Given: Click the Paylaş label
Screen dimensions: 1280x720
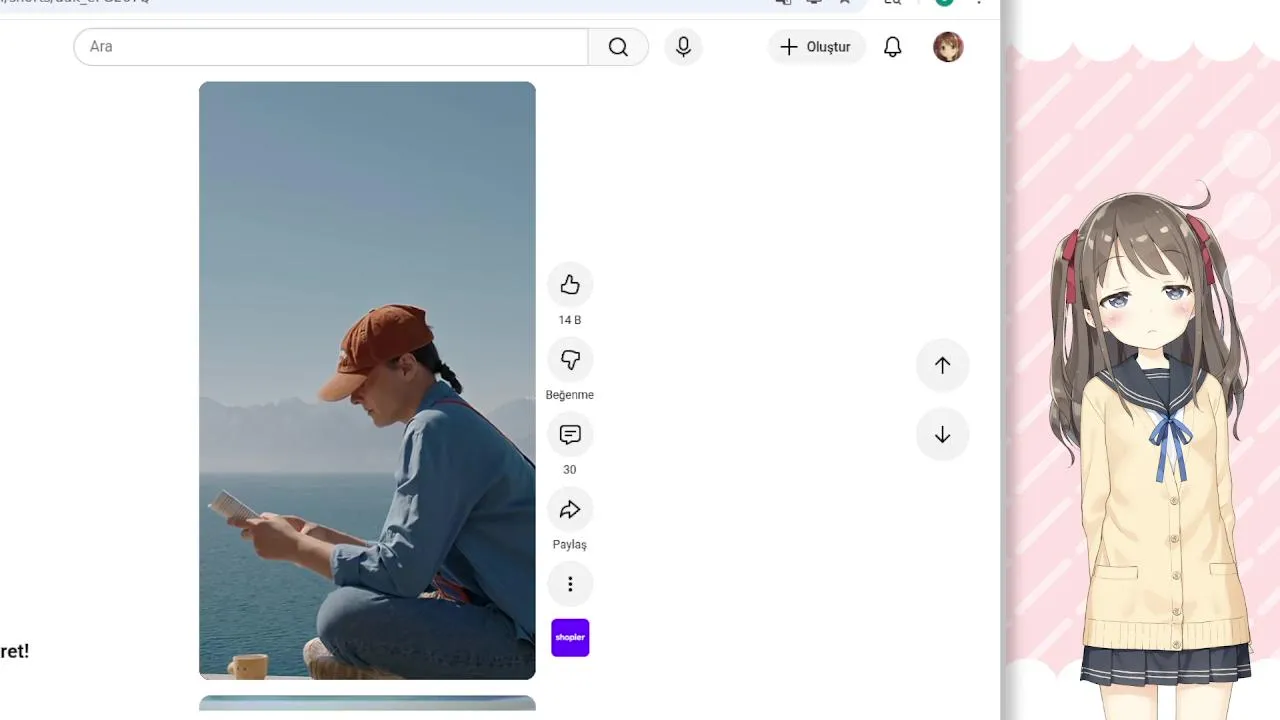Looking at the screenshot, I should (570, 545).
